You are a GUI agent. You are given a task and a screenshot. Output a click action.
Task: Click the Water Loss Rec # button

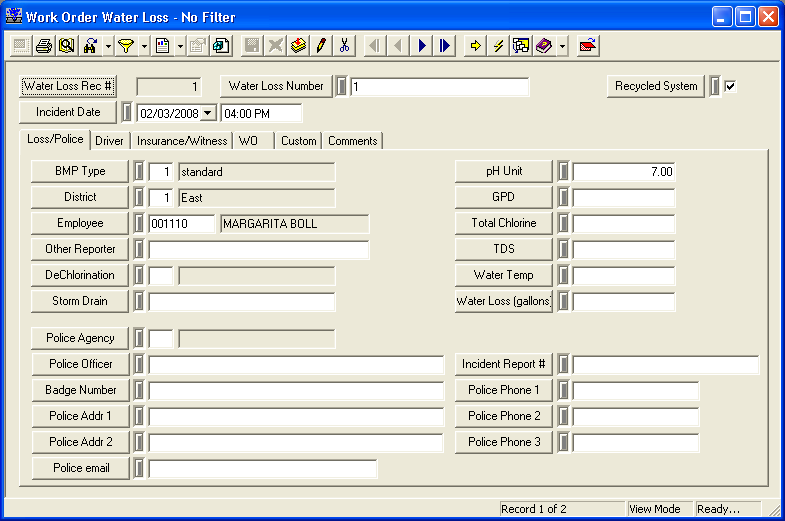tap(68, 86)
